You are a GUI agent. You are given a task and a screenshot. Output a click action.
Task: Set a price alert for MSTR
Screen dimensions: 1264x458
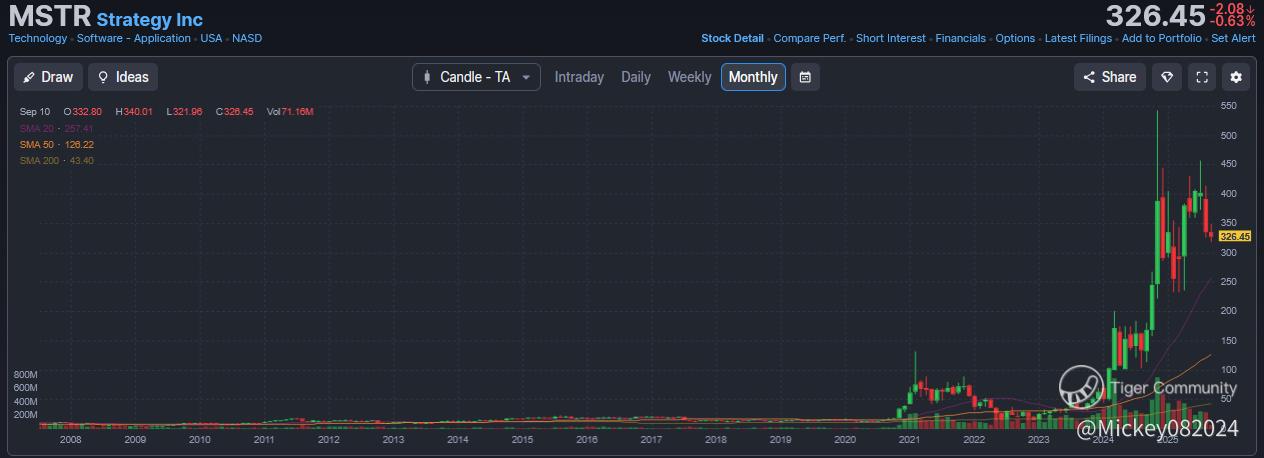click(x=1233, y=38)
